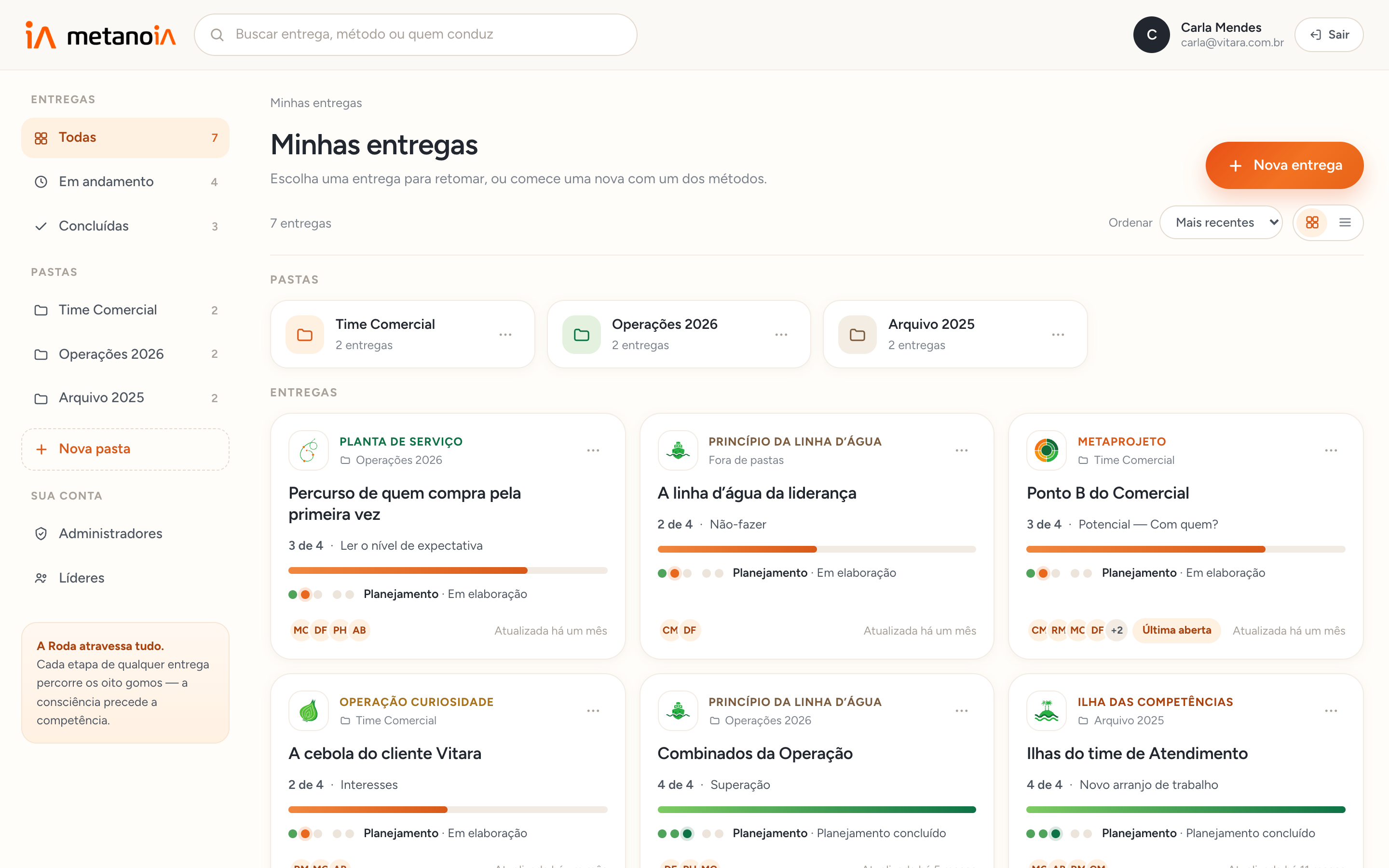
Task: Select Em andamento filter
Action: tap(125, 182)
